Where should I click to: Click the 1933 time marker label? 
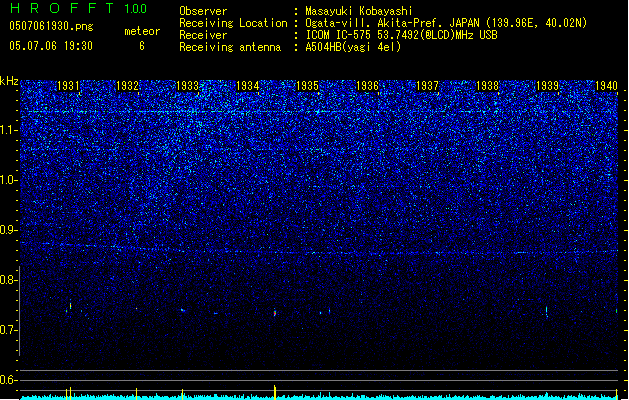coord(187,86)
